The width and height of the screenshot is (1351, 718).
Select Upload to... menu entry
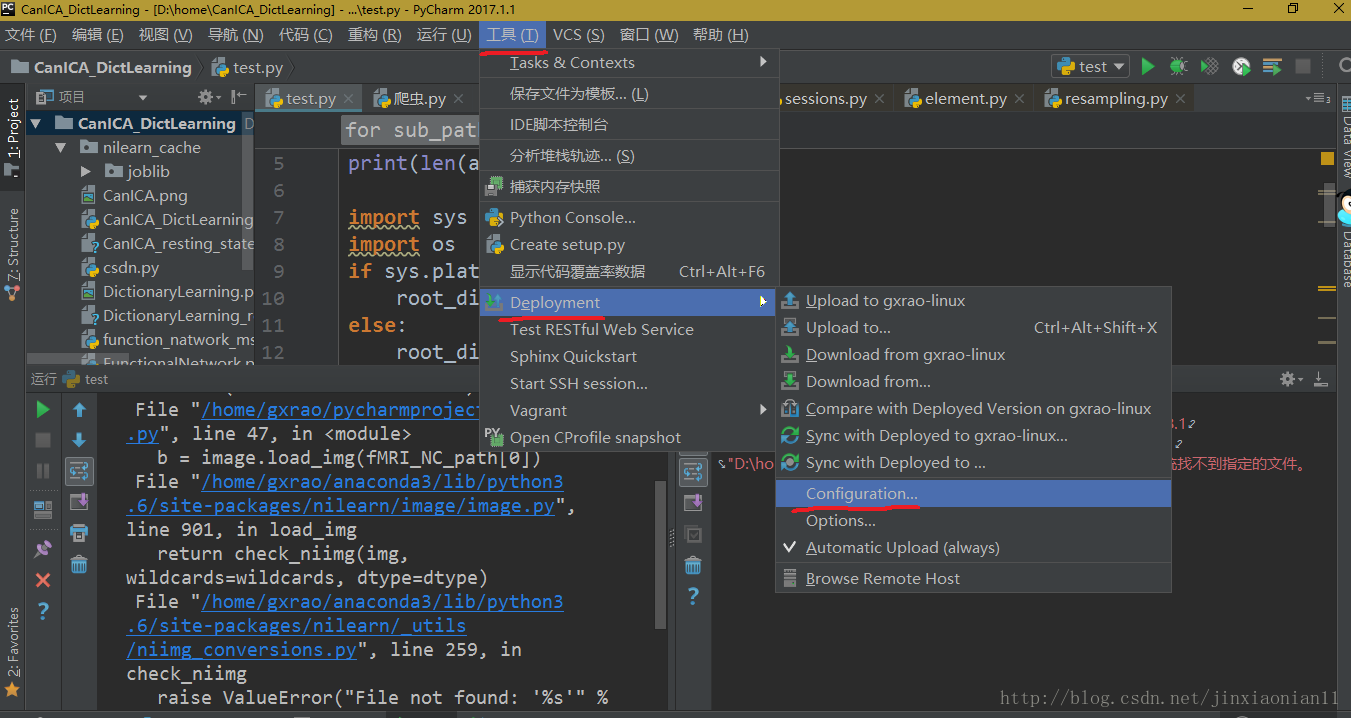coord(973,327)
